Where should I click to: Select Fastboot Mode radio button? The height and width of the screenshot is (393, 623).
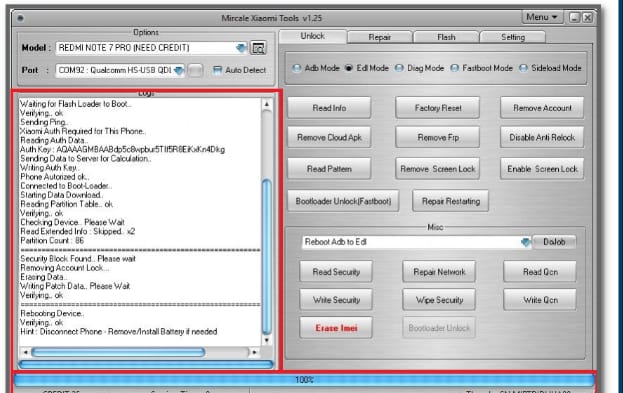point(455,68)
